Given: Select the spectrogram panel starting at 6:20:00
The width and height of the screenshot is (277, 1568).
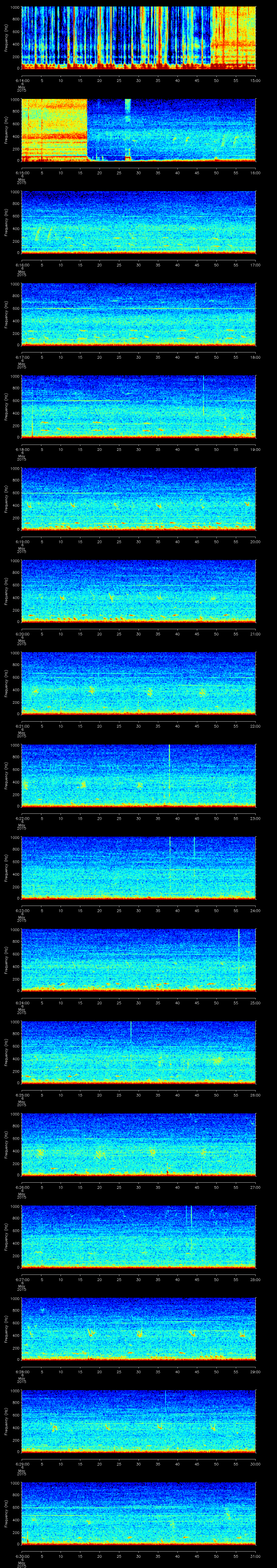Looking at the screenshot, I should click(x=139, y=591).
